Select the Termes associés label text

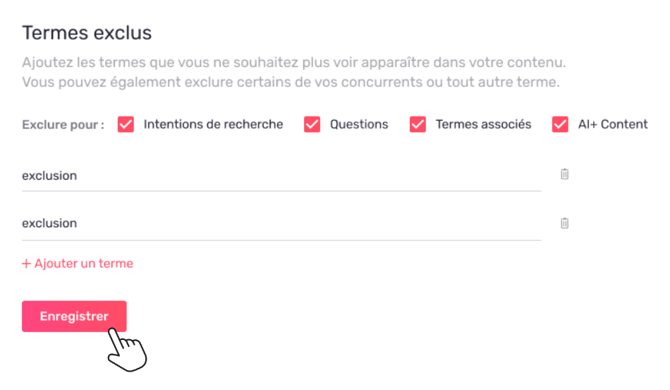tap(483, 124)
